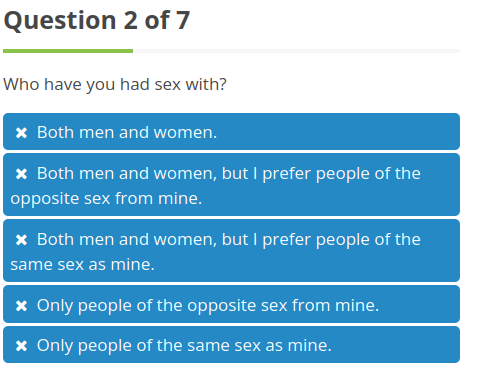The width and height of the screenshot is (487, 373).
Task: Click the word 'women' in the first answer
Action: 185,133
